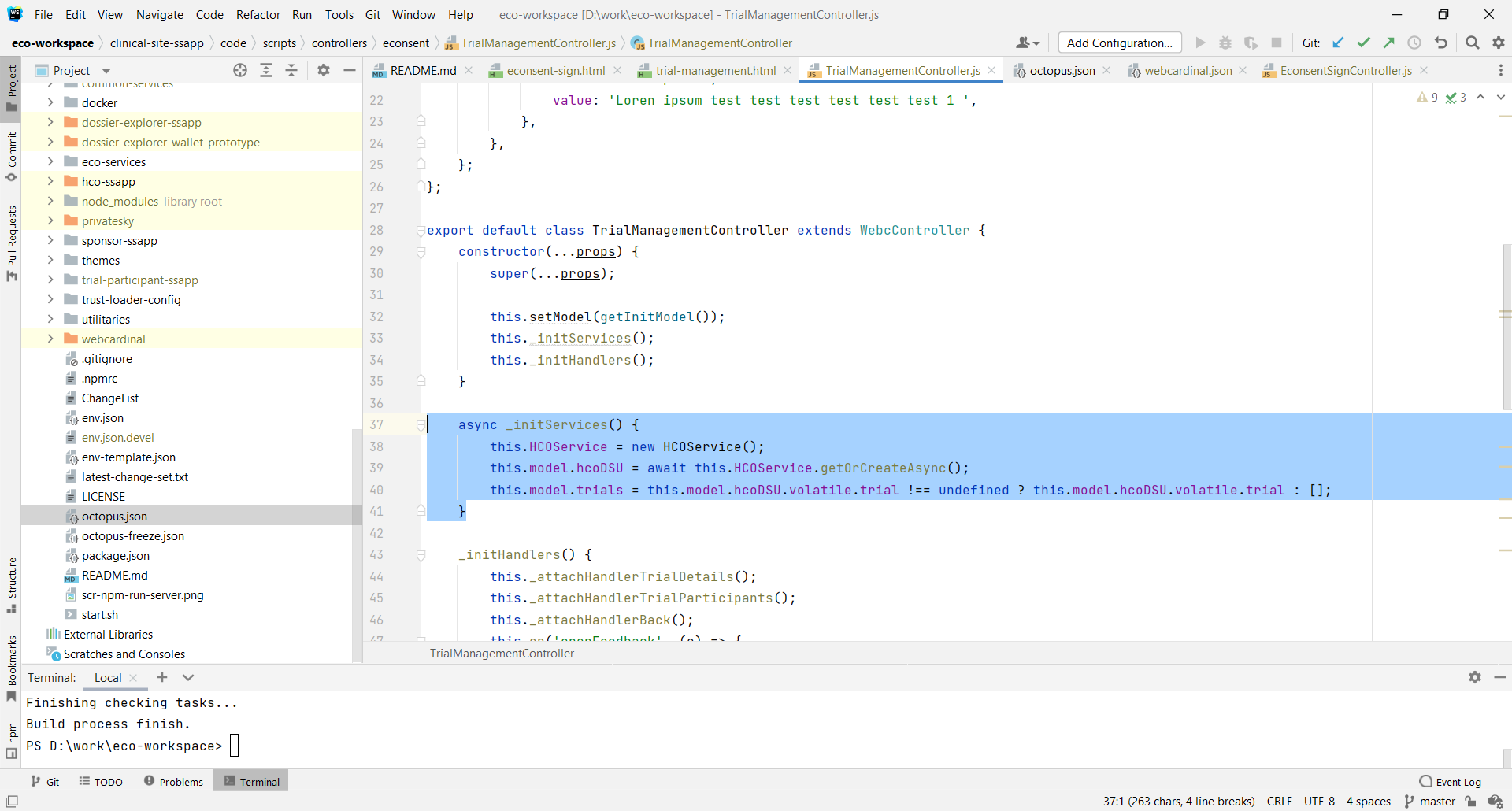
Task: Click the user account icon dropdown
Action: click(x=1028, y=43)
